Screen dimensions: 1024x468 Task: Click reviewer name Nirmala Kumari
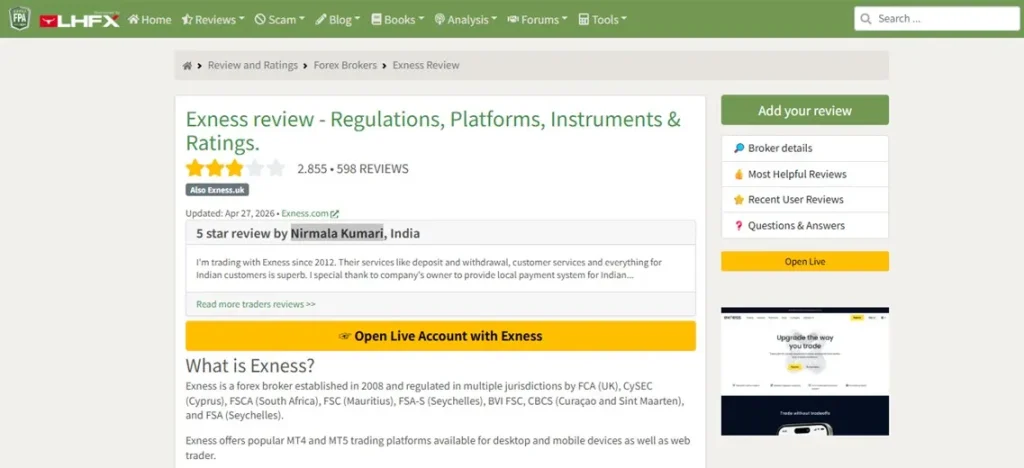tap(337, 233)
